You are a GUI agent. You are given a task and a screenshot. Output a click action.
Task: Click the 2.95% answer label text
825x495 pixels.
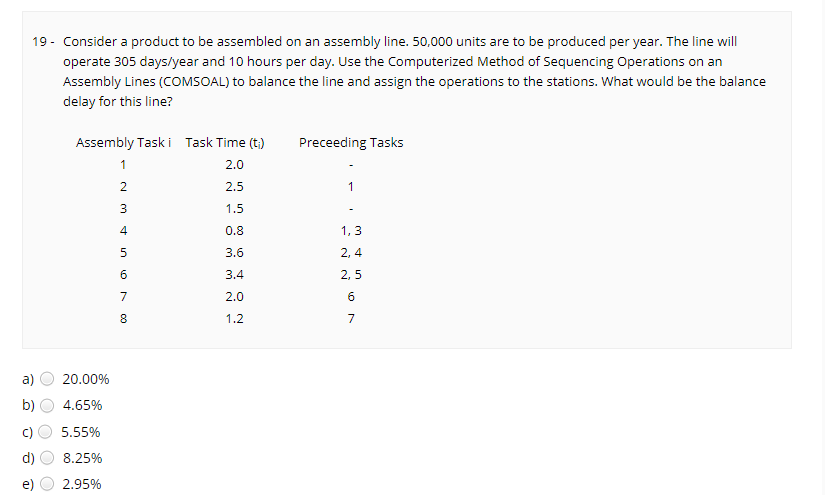click(82, 484)
